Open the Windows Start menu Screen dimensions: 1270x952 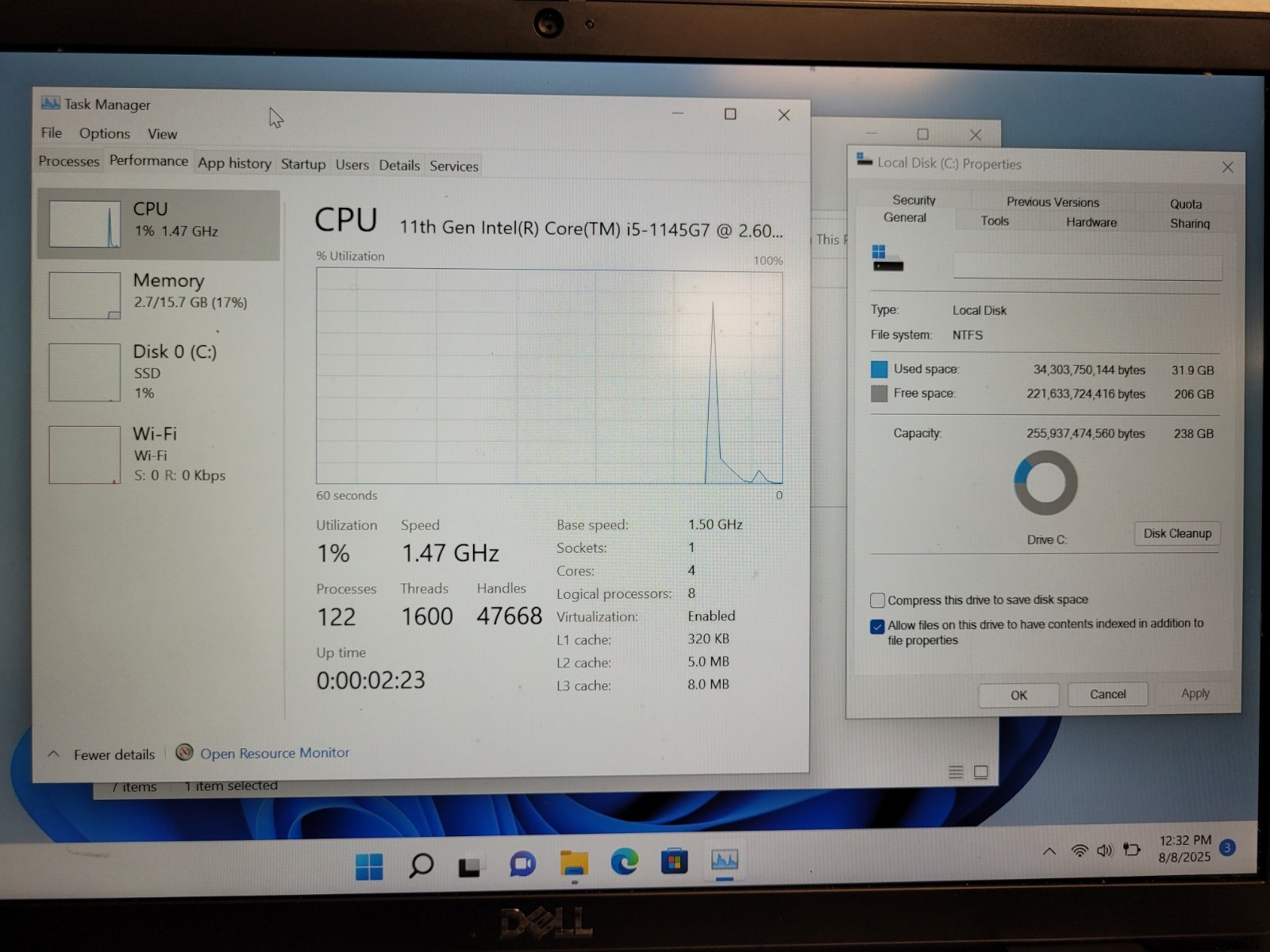coord(369,866)
